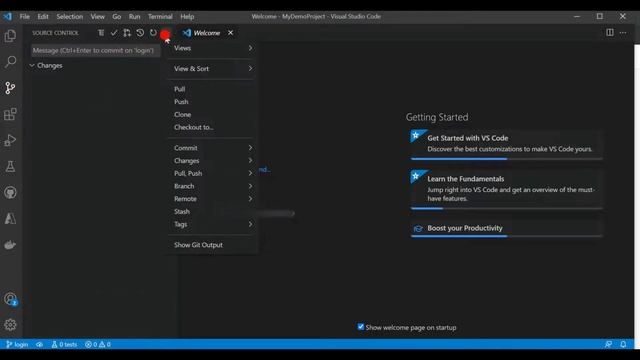Click the 0 tests status bar item
The image size is (640, 360).
(64, 344)
